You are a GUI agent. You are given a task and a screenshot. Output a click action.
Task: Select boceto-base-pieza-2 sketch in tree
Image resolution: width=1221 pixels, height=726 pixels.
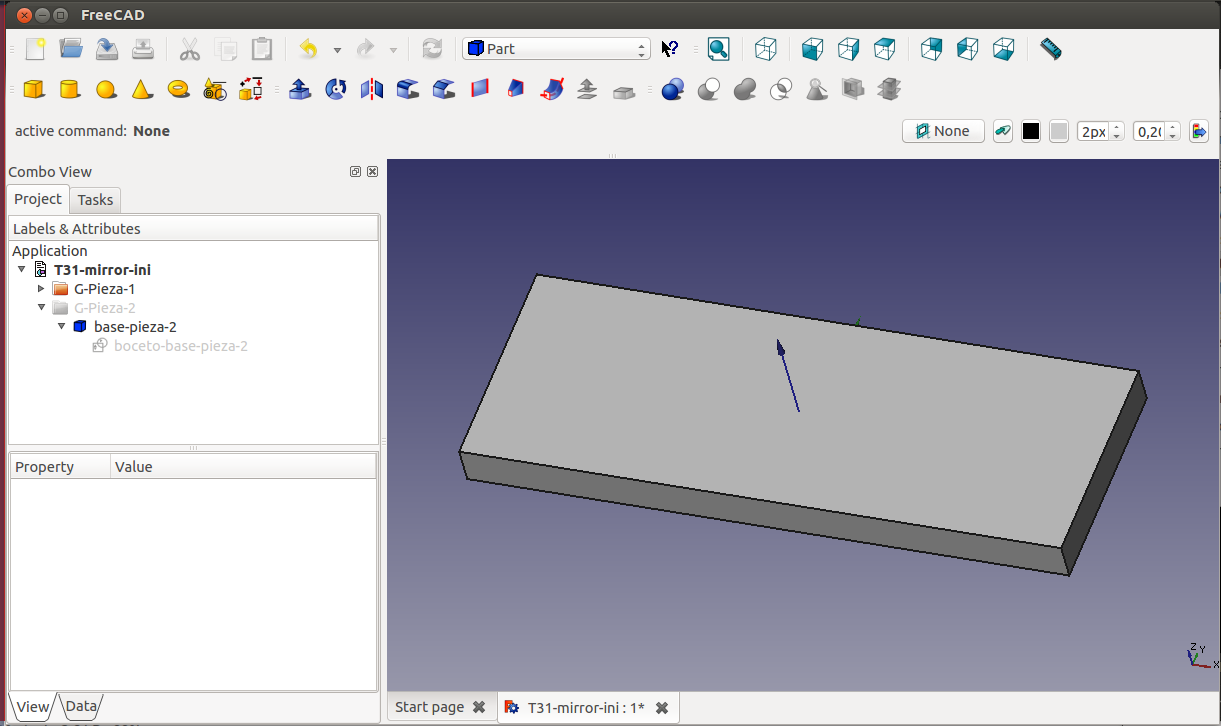tap(180, 346)
